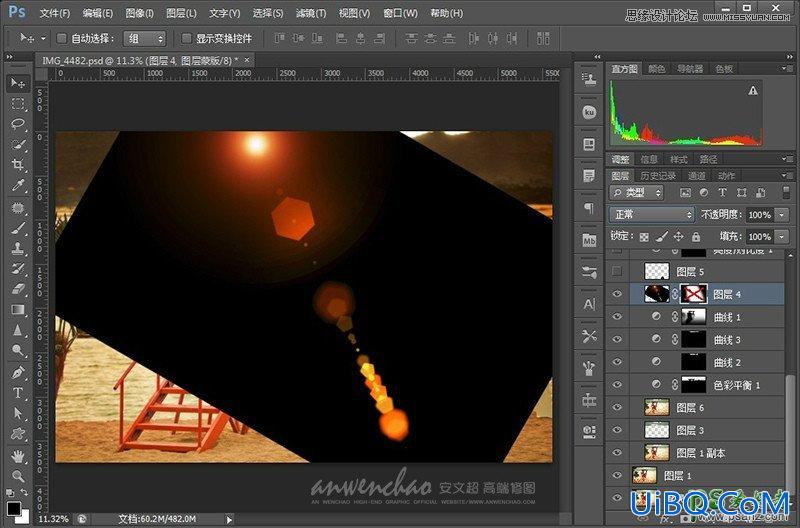Select the Spot Healing Brush tool
Image resolution: width=800 pixels, height=528 pixels.
pos(18,208)
